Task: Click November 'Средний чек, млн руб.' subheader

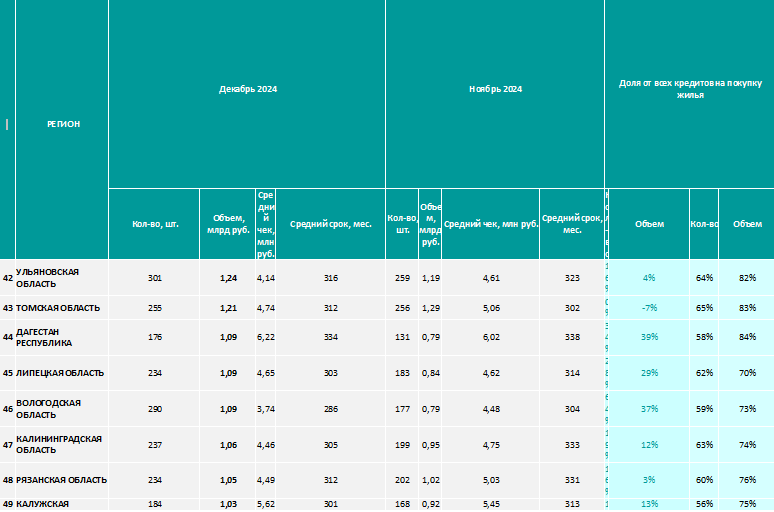Action: tap(491, 224)
